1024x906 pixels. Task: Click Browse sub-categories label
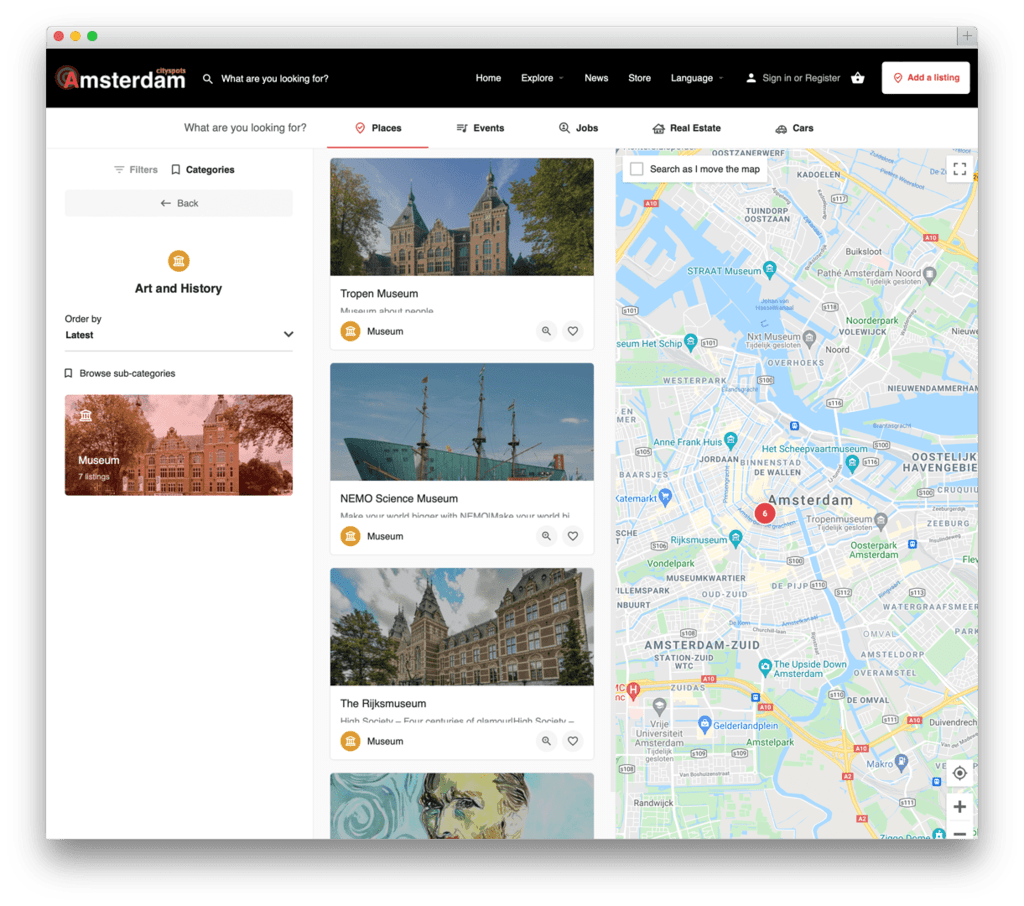[127, 374]
